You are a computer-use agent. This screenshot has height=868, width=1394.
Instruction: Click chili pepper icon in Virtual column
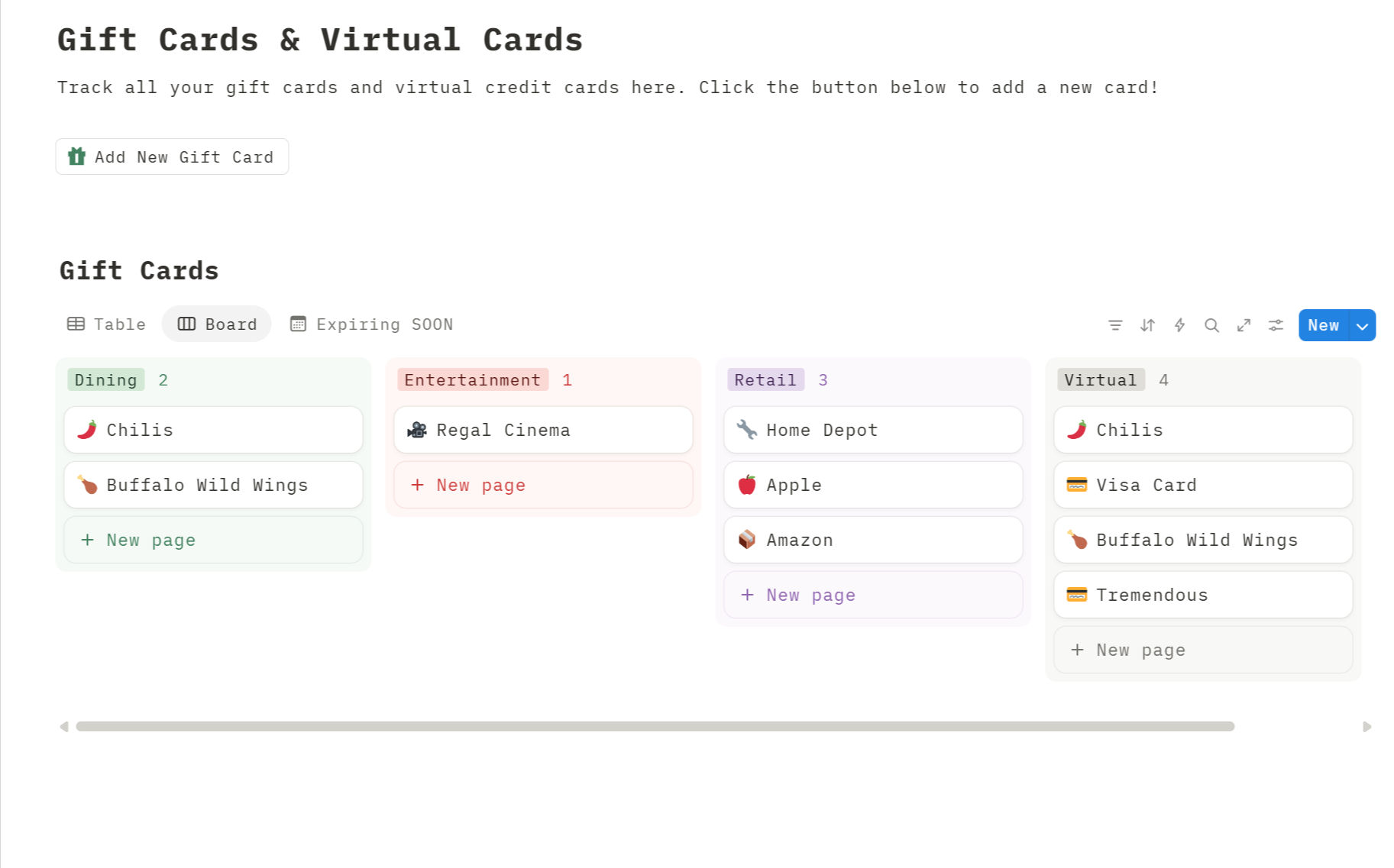coord(1077,430)
